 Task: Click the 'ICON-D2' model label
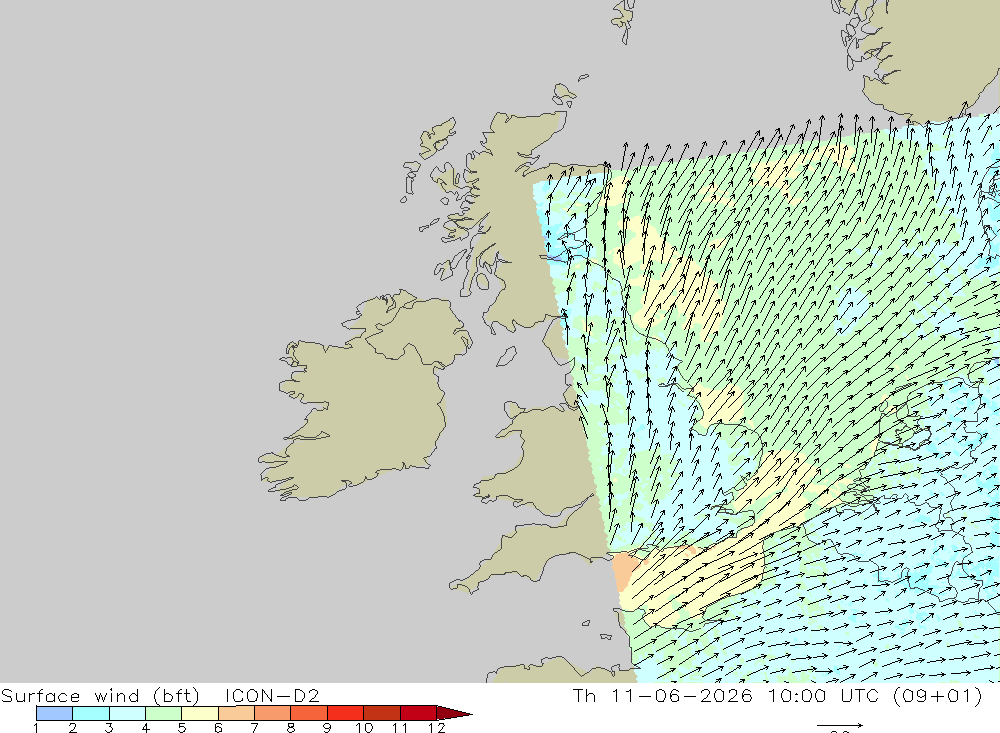[x=272, y=695]
